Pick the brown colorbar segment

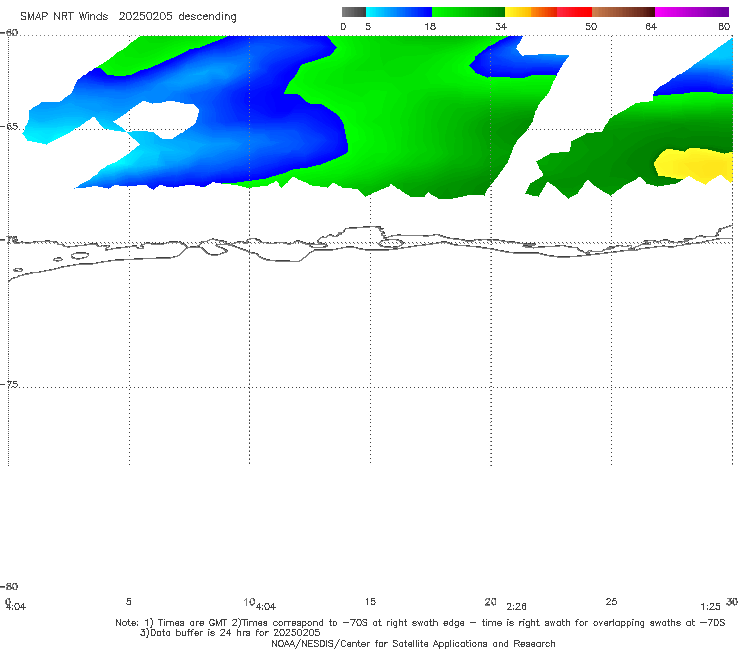click(623, 12)
